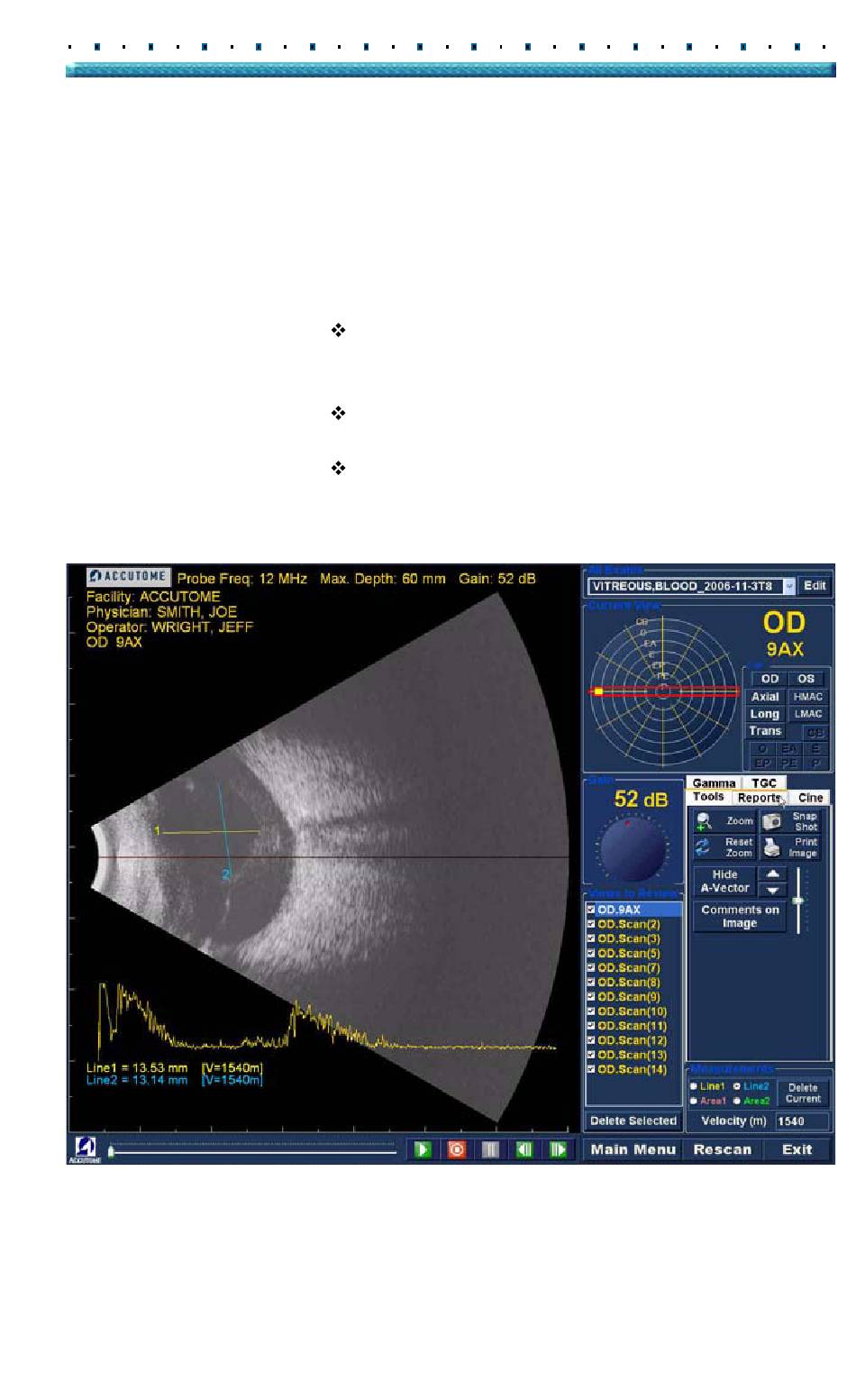Play the cine sequence with green play button
Viewport: 856px width, 1400px height.
click(x=423, y=1149)
